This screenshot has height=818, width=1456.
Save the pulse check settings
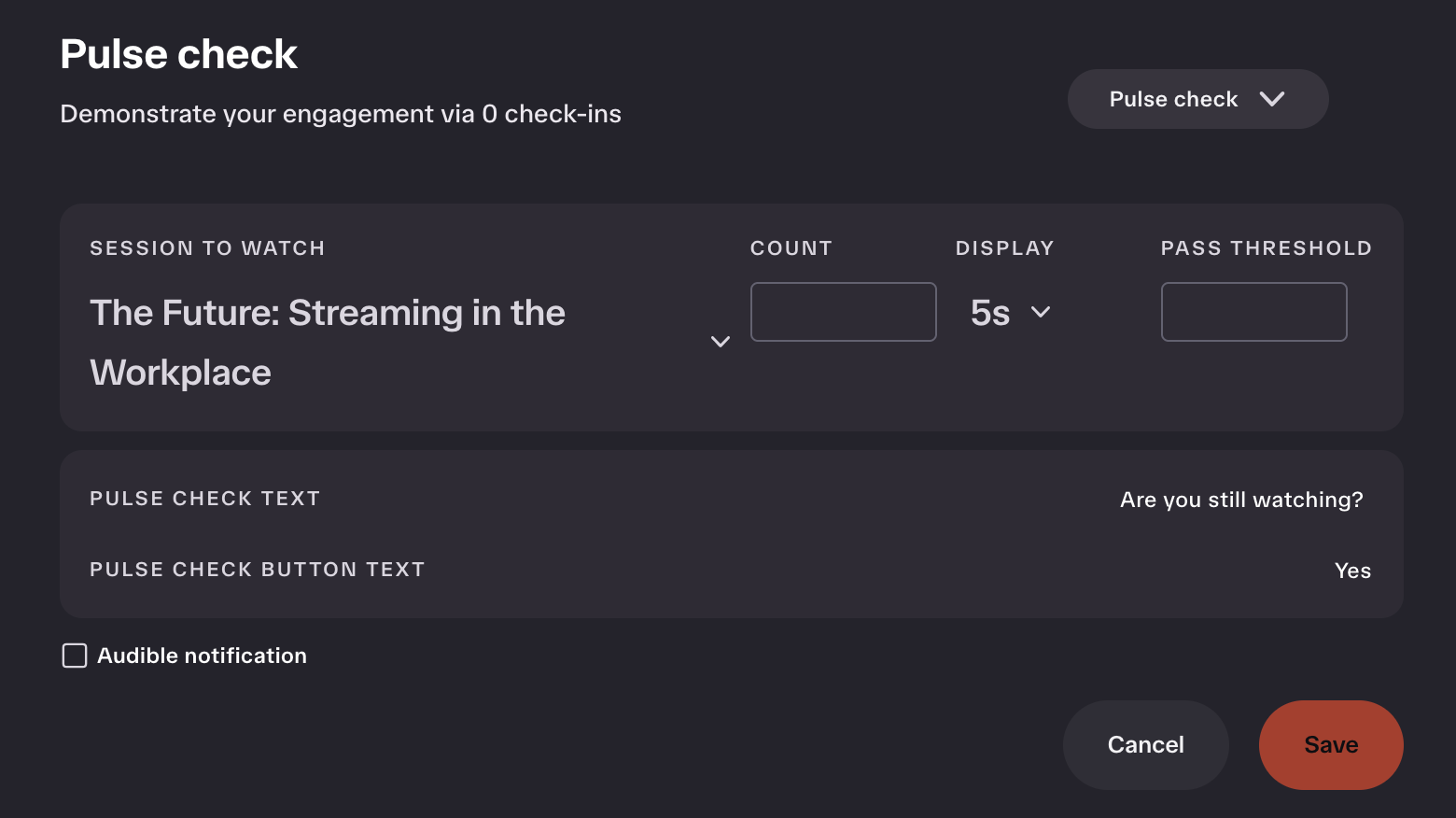1331,745
